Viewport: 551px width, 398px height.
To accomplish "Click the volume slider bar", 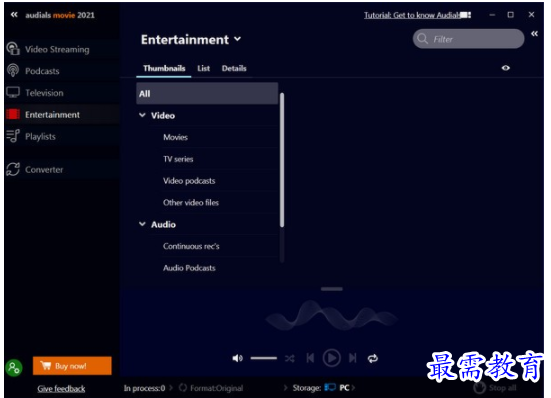I will pyautogui.click(x=264, y=358).
